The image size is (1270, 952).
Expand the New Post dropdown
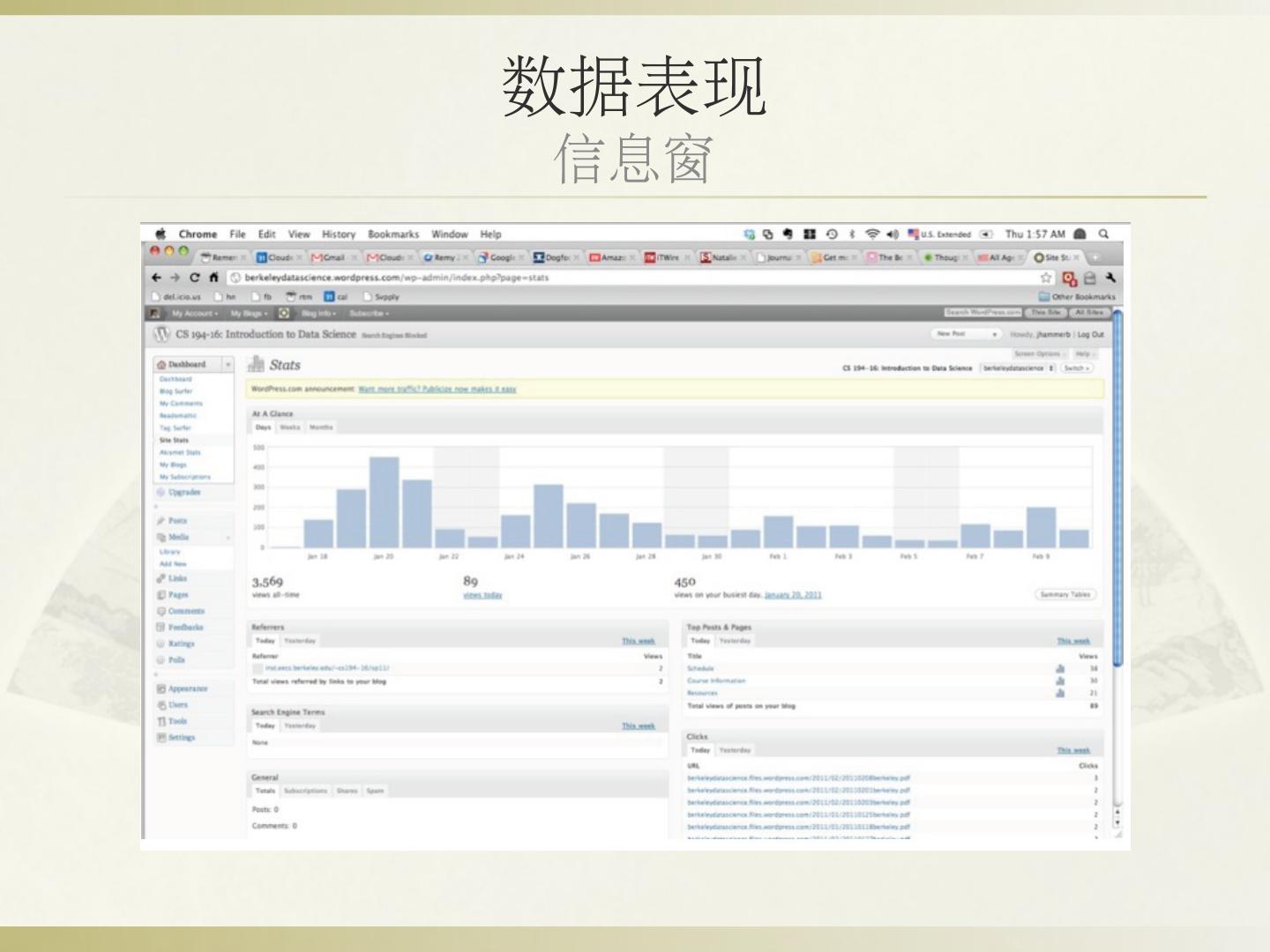(x=995, y=334)
